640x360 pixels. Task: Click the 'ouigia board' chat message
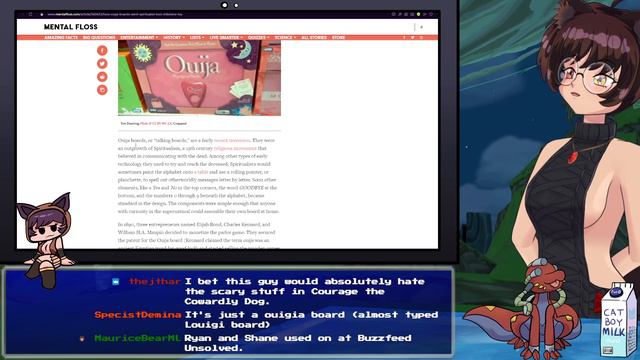(x=311, y=320)
